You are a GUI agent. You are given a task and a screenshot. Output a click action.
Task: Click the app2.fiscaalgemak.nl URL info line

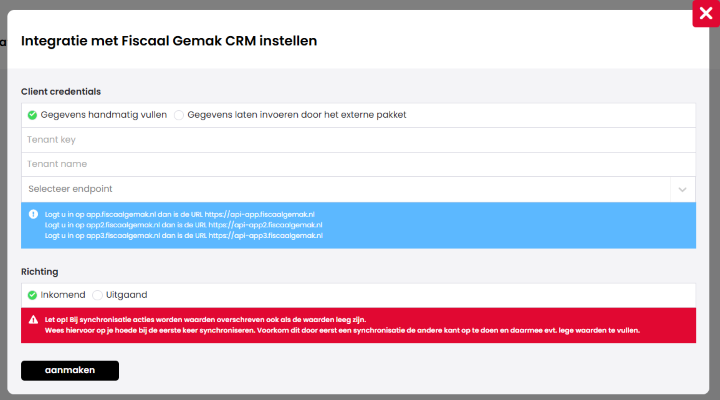click(183, 225)
